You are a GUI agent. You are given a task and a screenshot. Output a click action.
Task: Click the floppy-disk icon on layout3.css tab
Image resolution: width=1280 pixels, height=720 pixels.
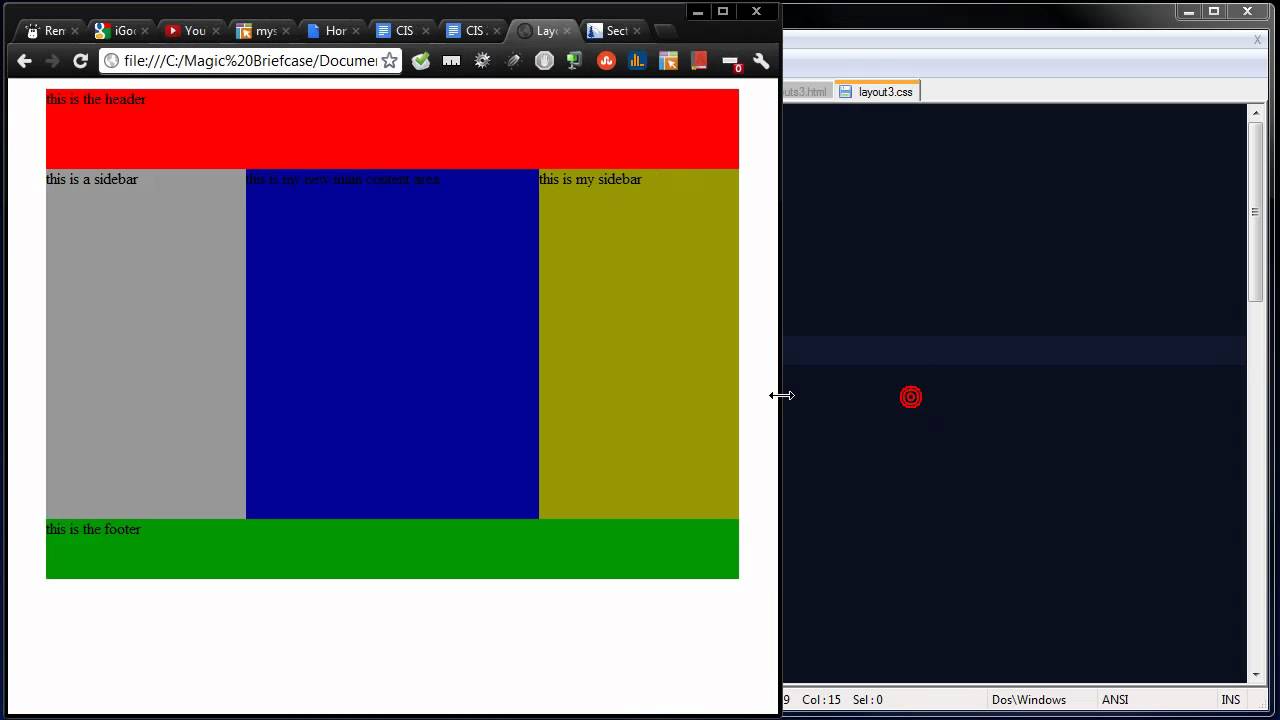click(845, 91)
